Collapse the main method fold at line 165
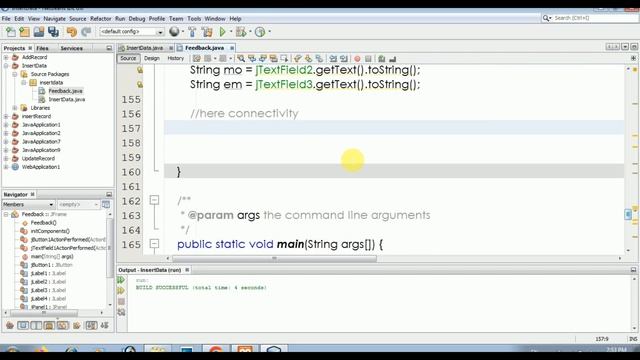The width and height of the screenshot is (640, 360). click(154, 244)
